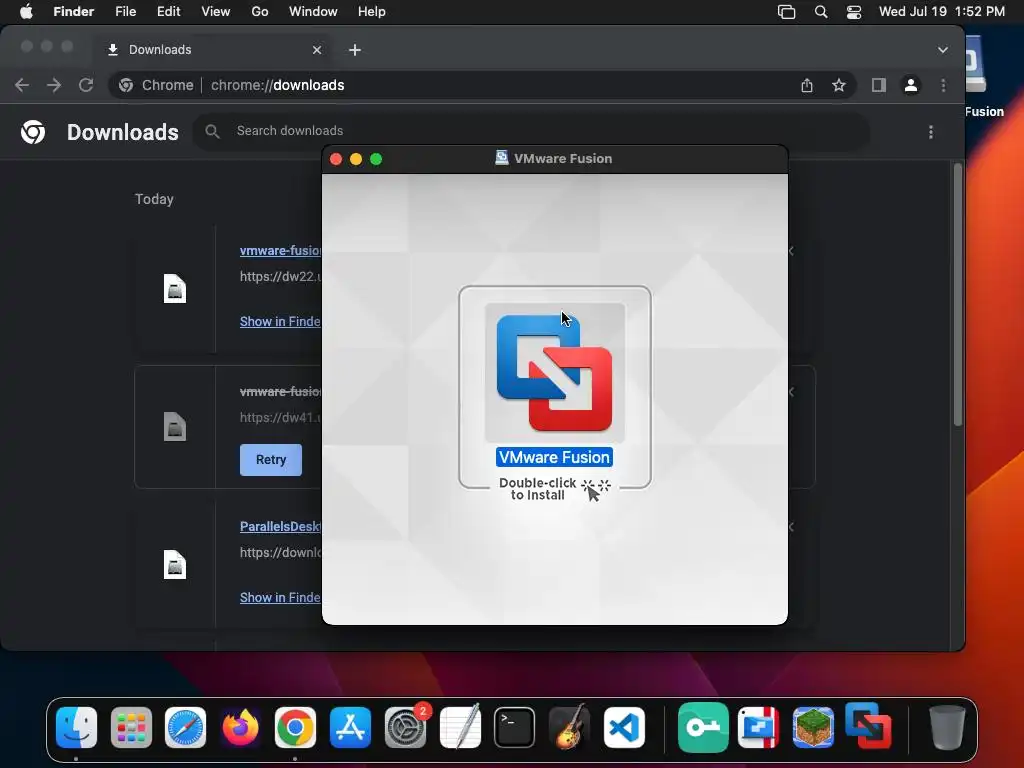Open Spotlight search in menu bar
This screenshot has height=768, width=1024.
pyautogui.click(x=821, y=12)
